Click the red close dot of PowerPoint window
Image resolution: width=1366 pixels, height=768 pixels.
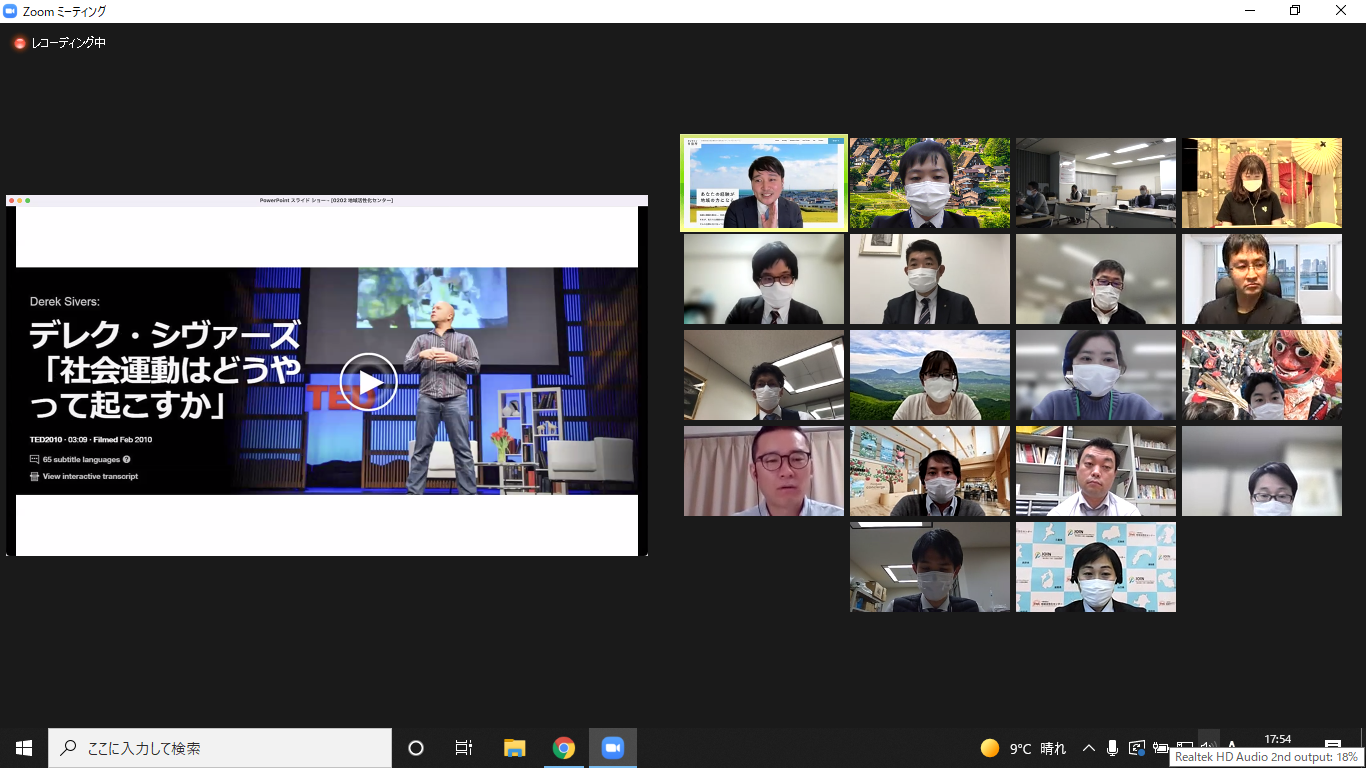(x=11, y=200)
